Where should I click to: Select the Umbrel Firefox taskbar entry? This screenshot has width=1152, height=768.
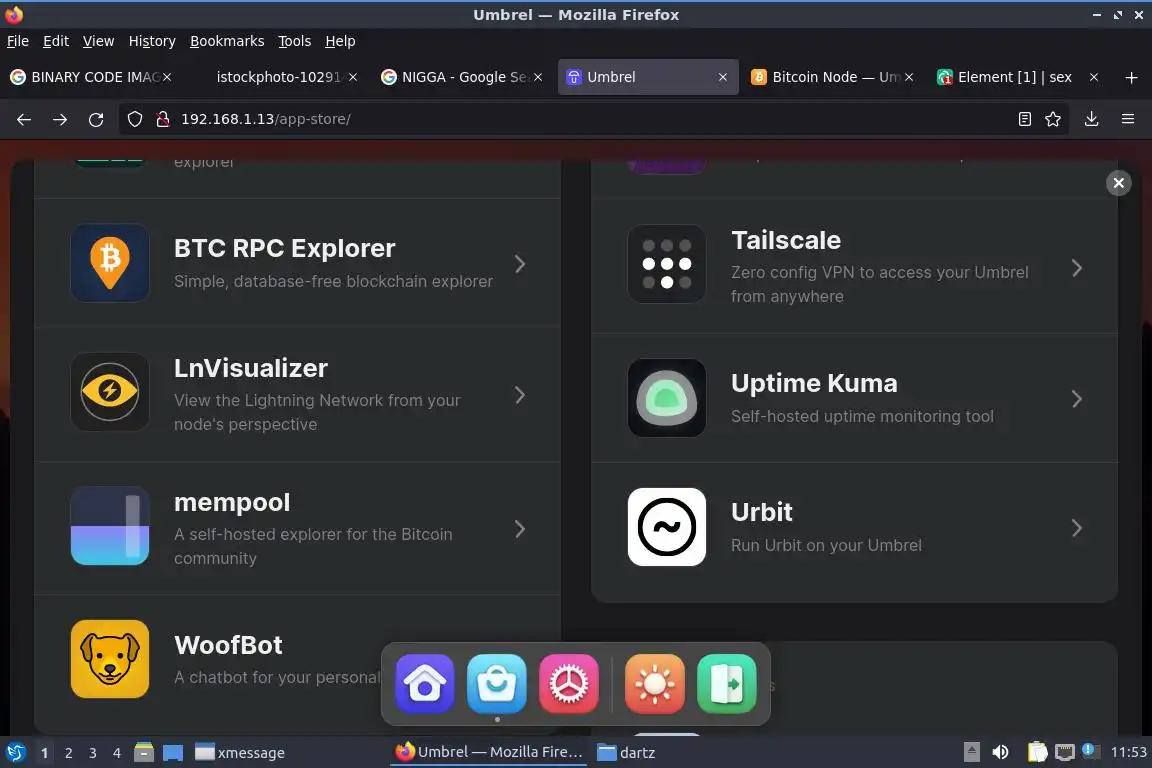click(489, 752)
